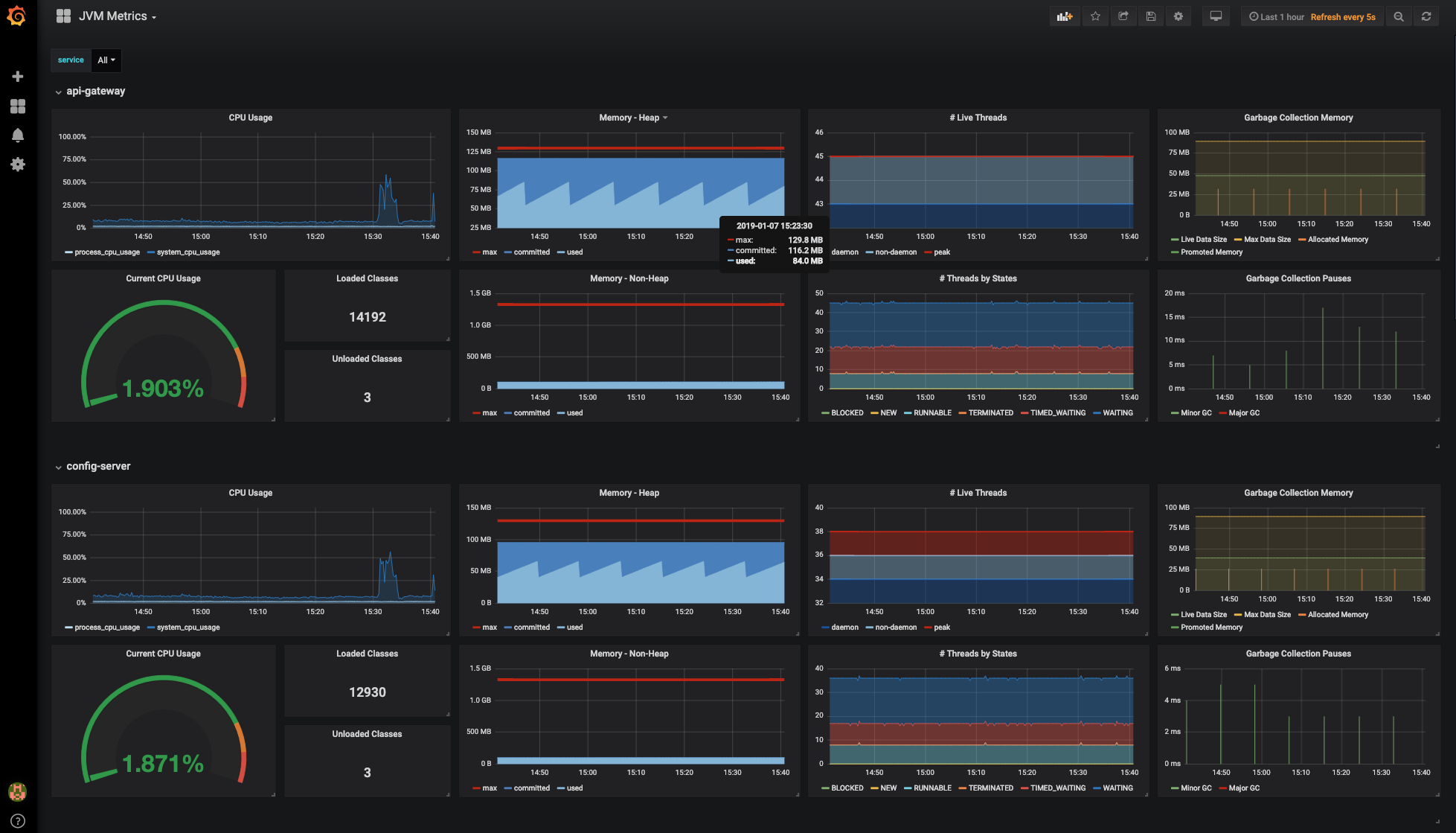The image size is (1456, 833).
Task: Open the service All variable dropdown
Action: click(106, 60)
